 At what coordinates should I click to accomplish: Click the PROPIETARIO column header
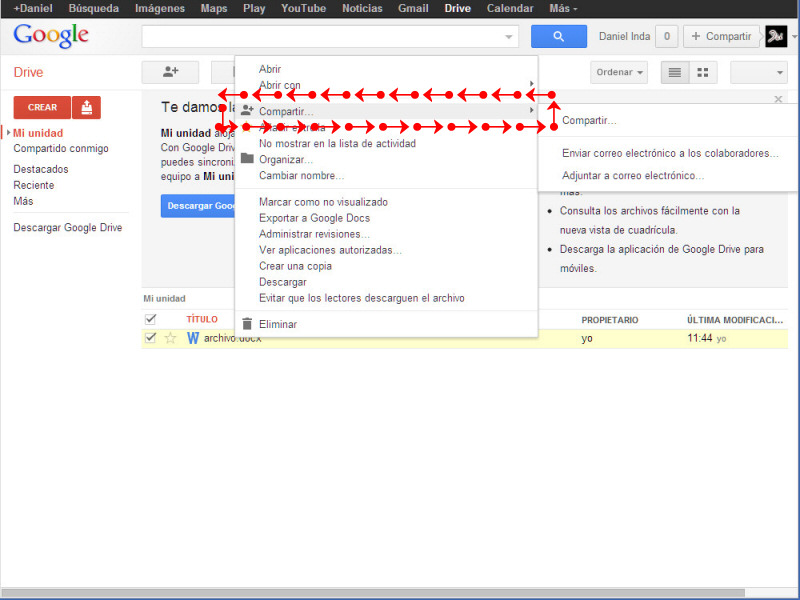click(x=610, y=320)
